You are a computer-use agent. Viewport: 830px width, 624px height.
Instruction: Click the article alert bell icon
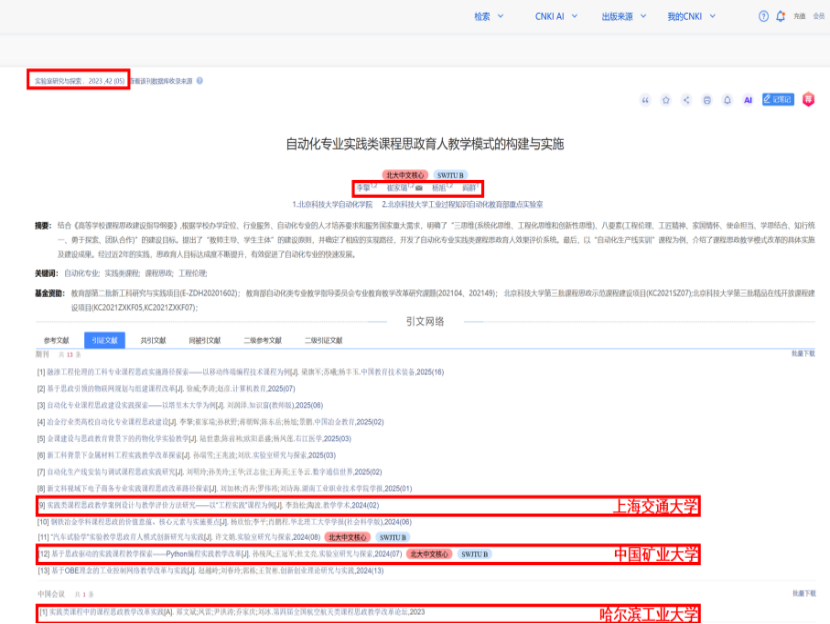coord(727,100)
